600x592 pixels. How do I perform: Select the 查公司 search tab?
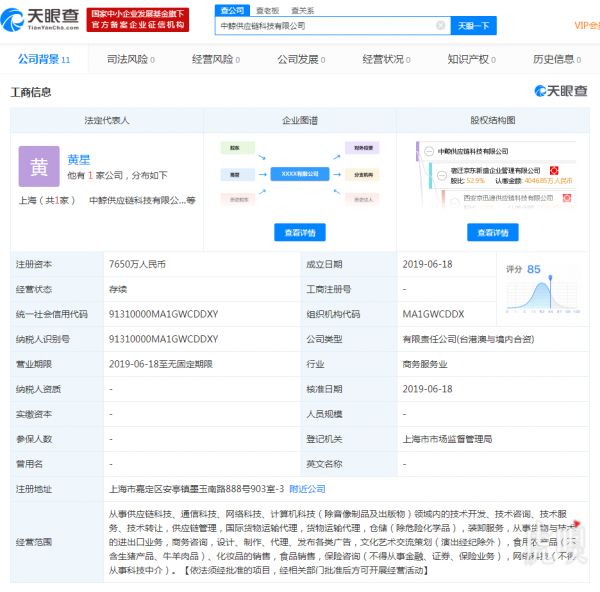click(231, 9)
